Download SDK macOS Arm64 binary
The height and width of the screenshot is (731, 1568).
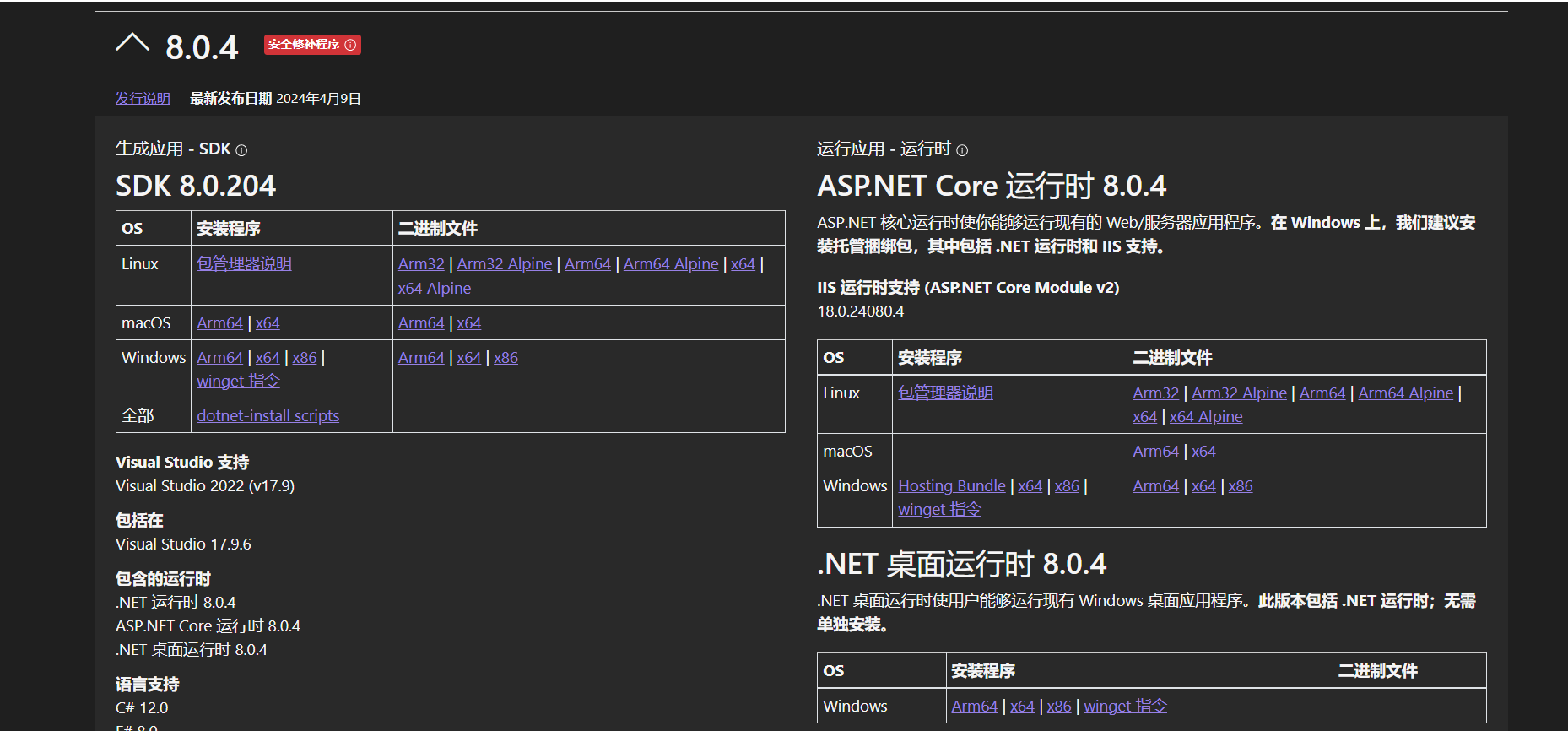tap(421, 322)
